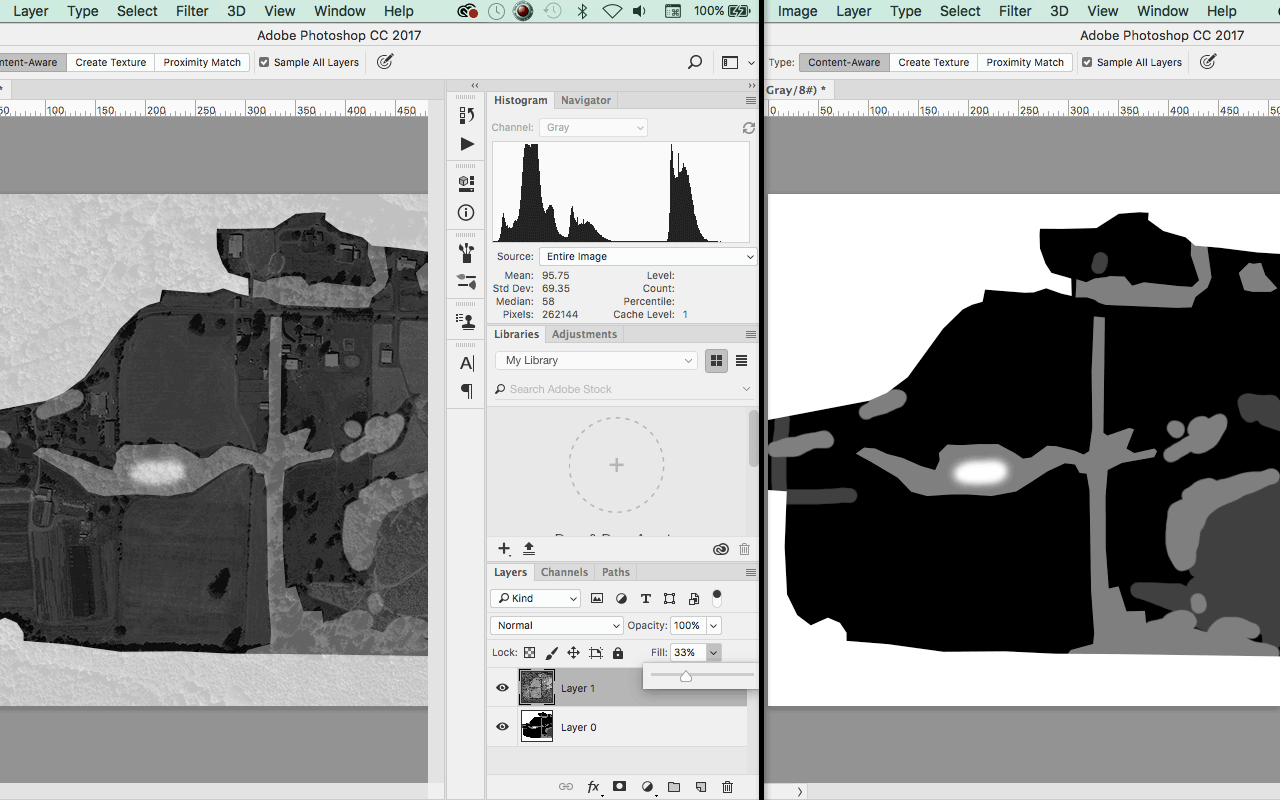Image resolution: width=1280 pixels, height=800 pixels.
Task: Open the History panel icon in the dock
Action: [466, 116]
